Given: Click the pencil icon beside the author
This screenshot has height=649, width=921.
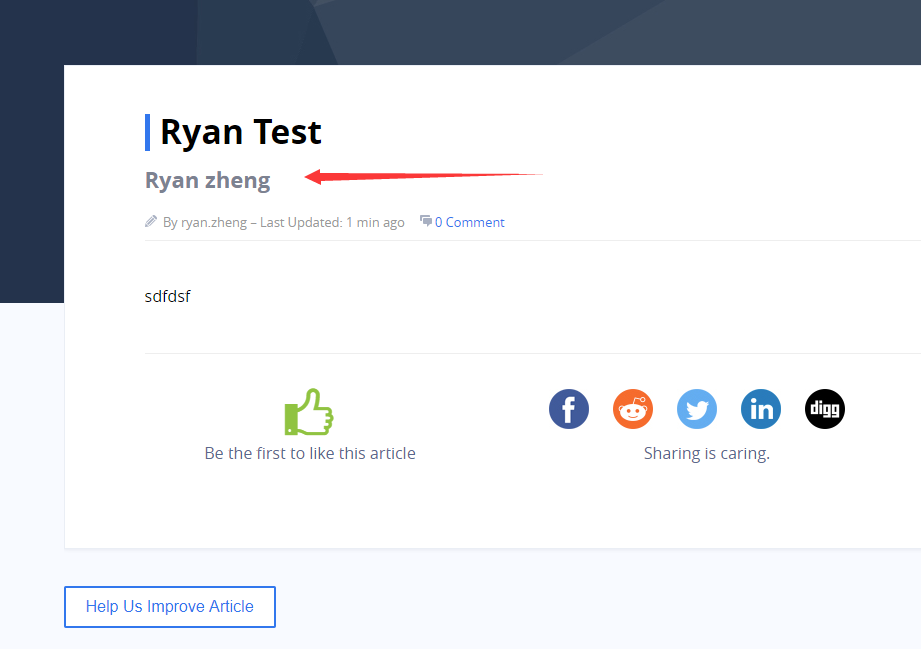Looking at the screenshot, I should point(151,222).
